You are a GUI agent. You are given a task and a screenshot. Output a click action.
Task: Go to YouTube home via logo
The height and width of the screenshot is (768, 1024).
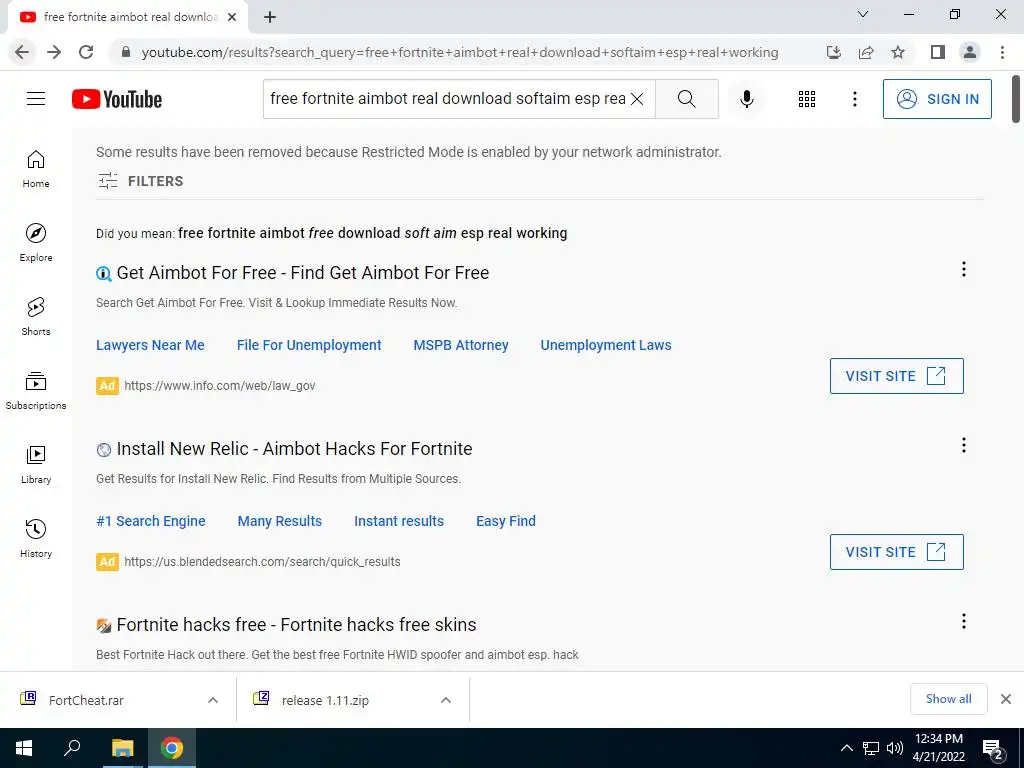click(x=117, y=99)
